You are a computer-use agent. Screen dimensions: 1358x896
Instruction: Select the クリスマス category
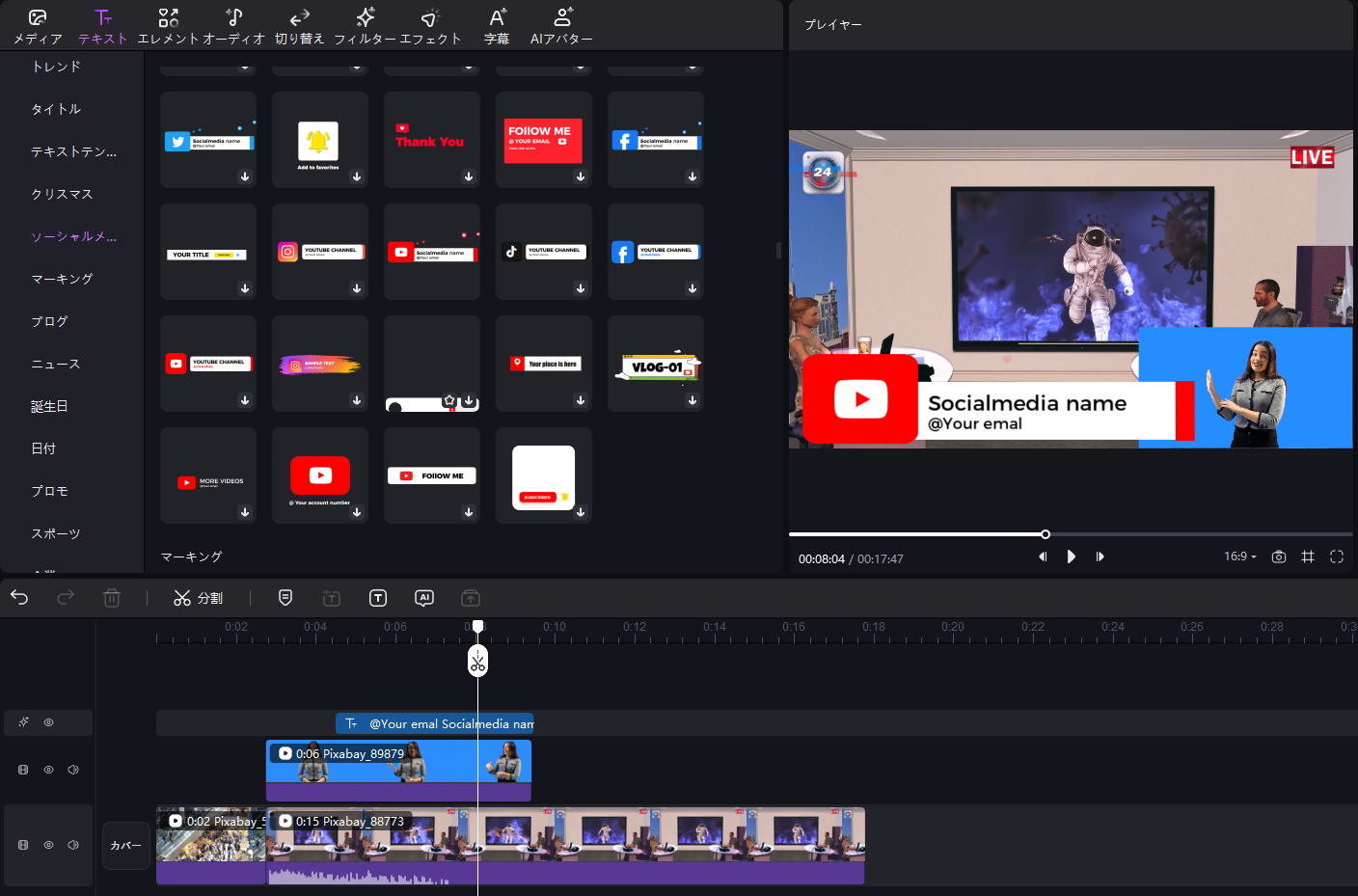pyautogui.click(x=62, y=194)
